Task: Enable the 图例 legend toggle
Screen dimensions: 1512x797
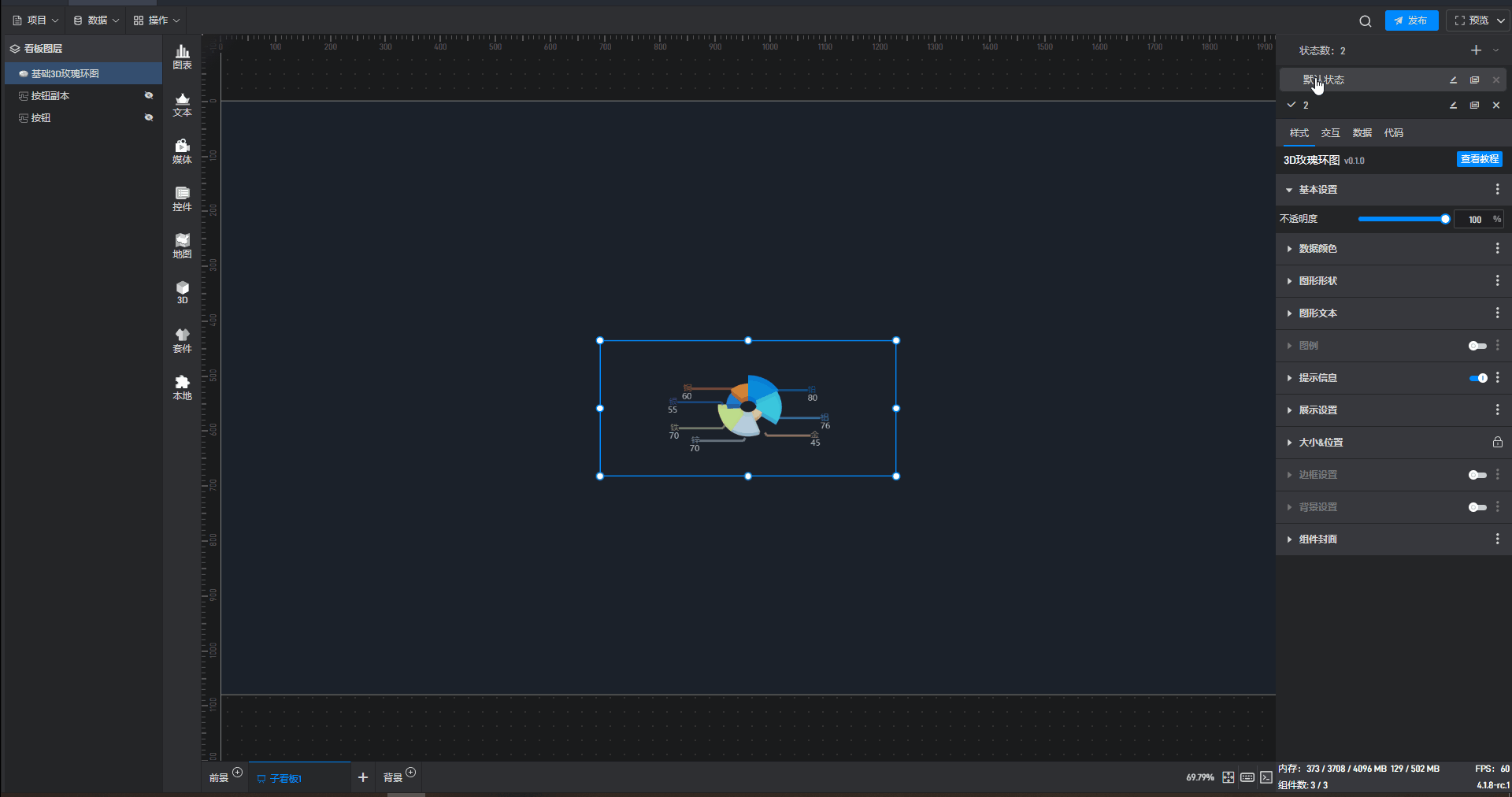Action: [1477, 346]
